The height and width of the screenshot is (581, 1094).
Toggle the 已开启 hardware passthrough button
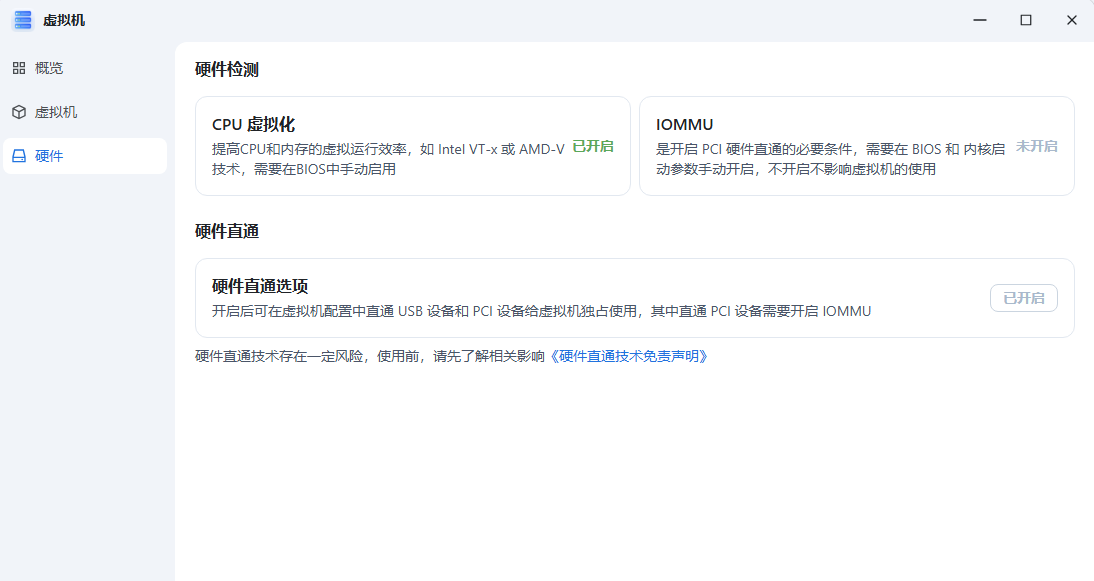1024,299
